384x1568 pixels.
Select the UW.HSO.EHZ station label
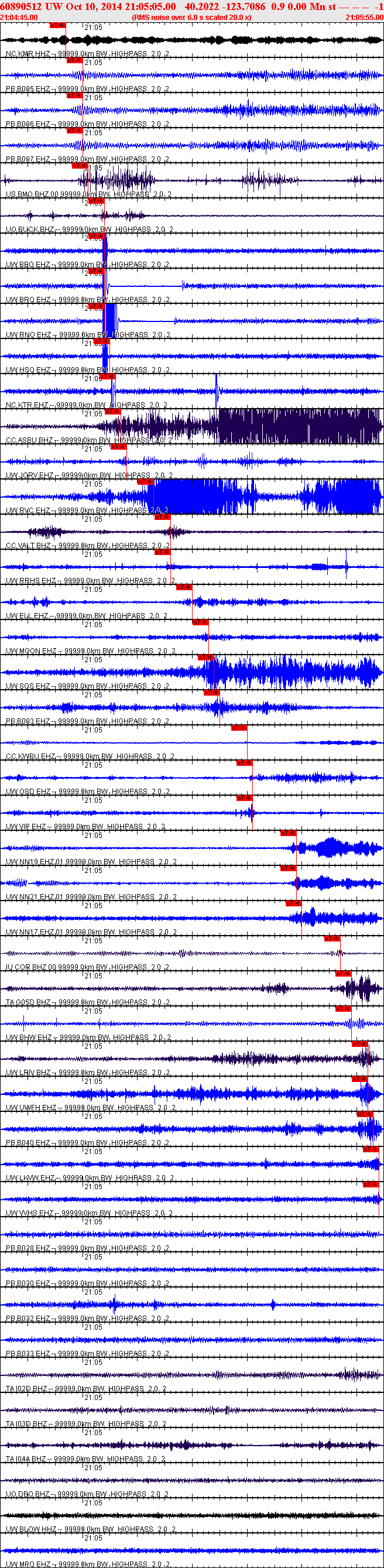point(88,370)
